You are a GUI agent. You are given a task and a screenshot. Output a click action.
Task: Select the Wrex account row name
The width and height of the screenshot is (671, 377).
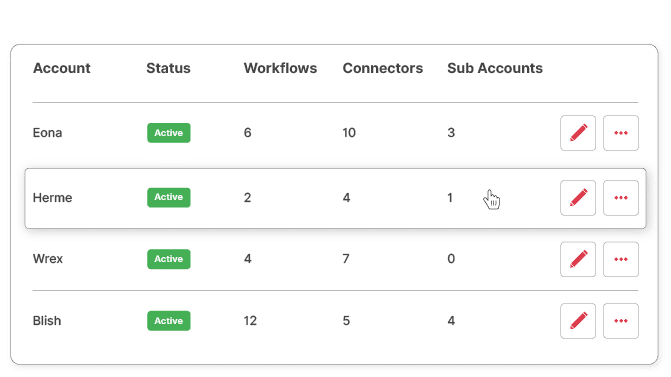pos(48,259)
